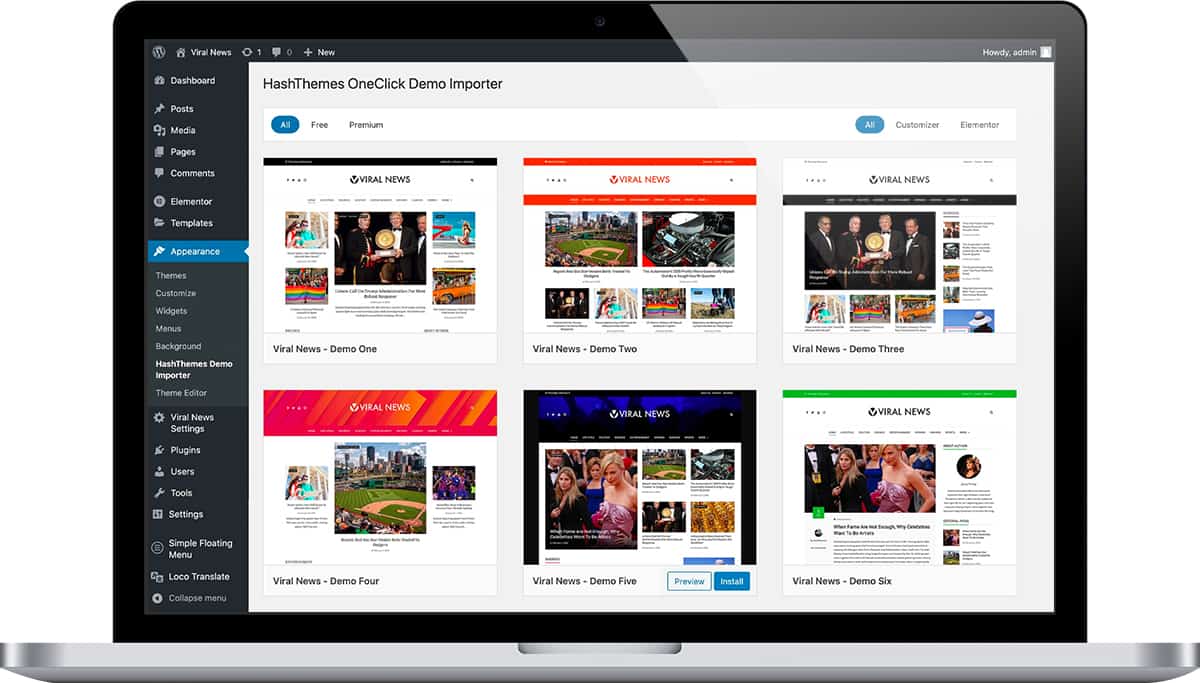Click the Simple Floating Menu icon
Image resolution: width=1200 pixels, height=683 pixels.
click(x=159, y=546)
